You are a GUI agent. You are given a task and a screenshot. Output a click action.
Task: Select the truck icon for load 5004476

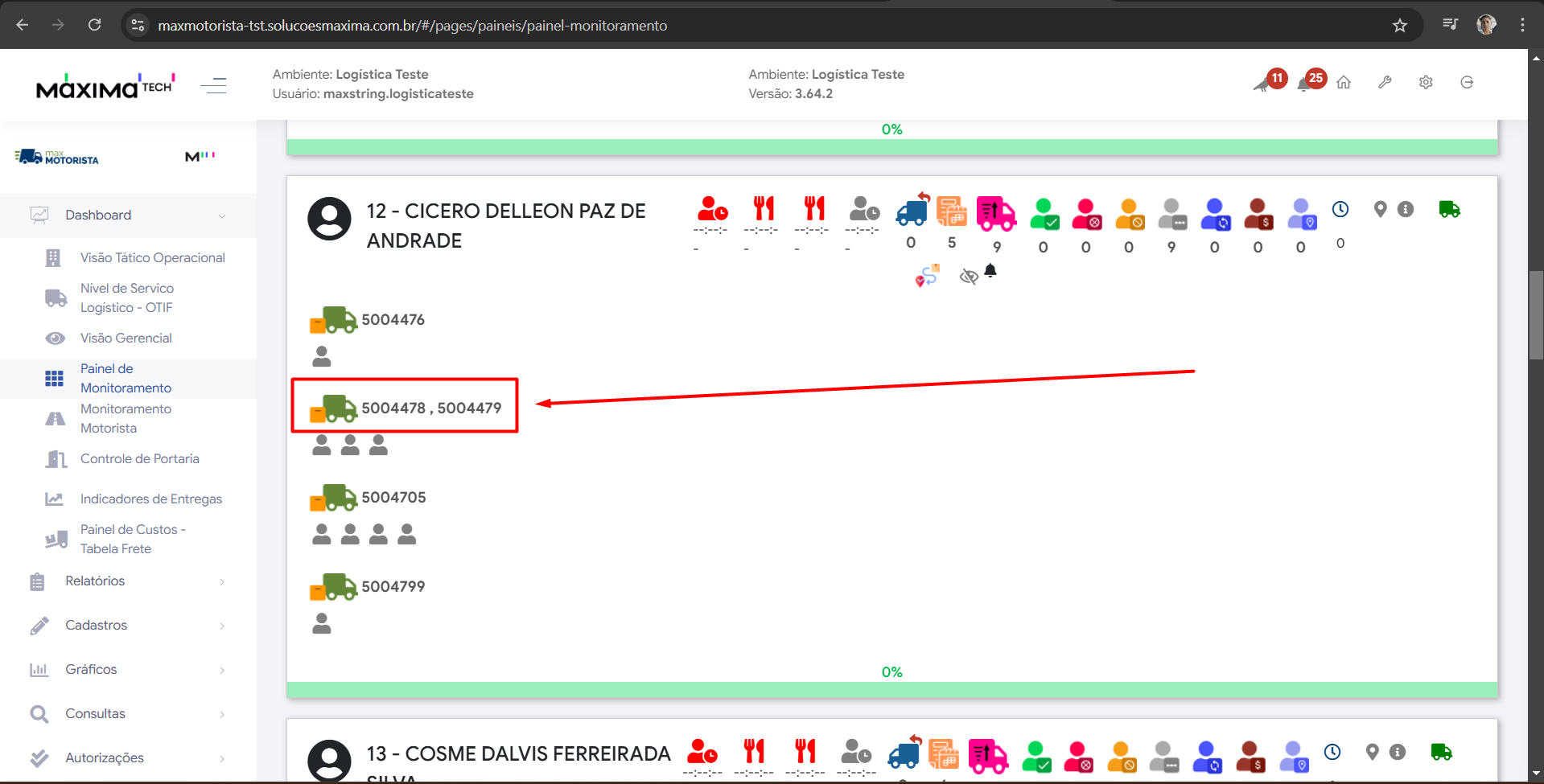point(333,320)
